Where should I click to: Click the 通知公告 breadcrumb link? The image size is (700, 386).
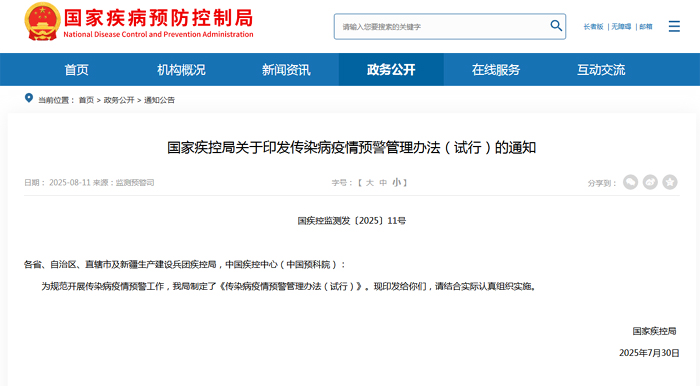pos(159,100)
